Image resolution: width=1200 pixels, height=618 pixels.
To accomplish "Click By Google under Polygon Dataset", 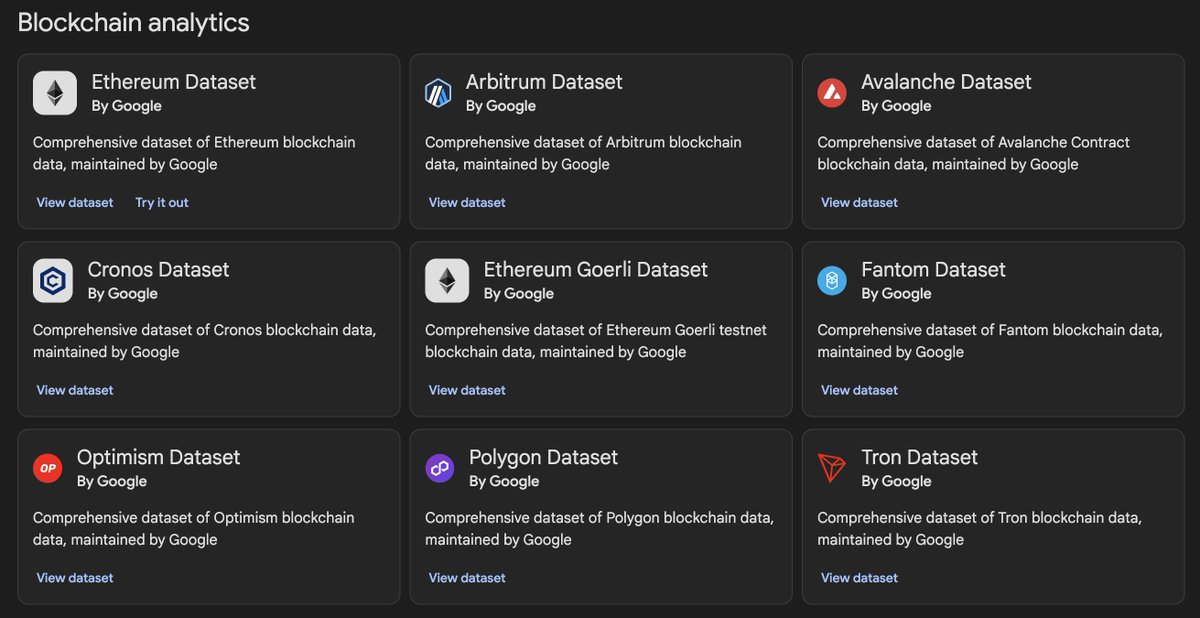I will tap(504, 481).
